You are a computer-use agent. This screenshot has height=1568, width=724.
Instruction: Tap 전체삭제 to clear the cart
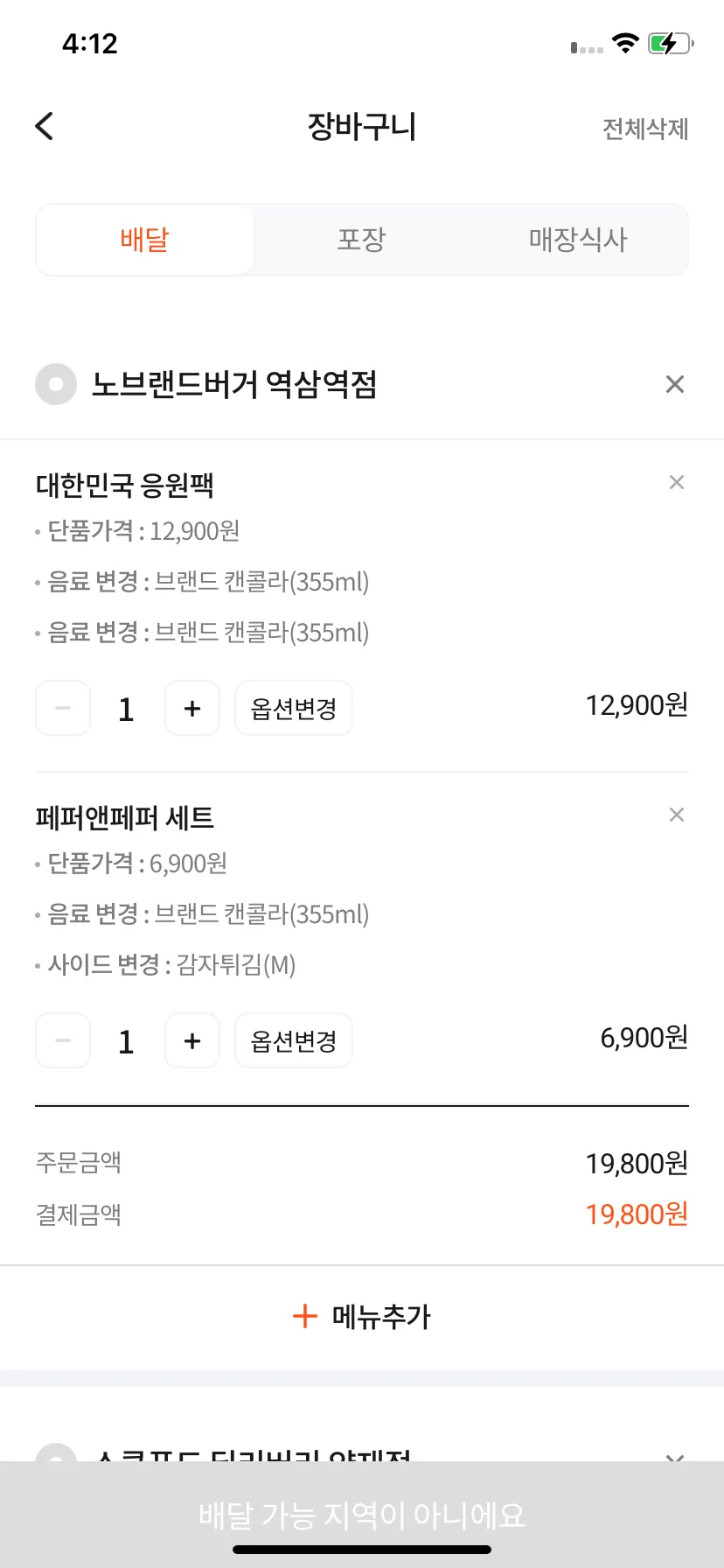coord(645,129)
